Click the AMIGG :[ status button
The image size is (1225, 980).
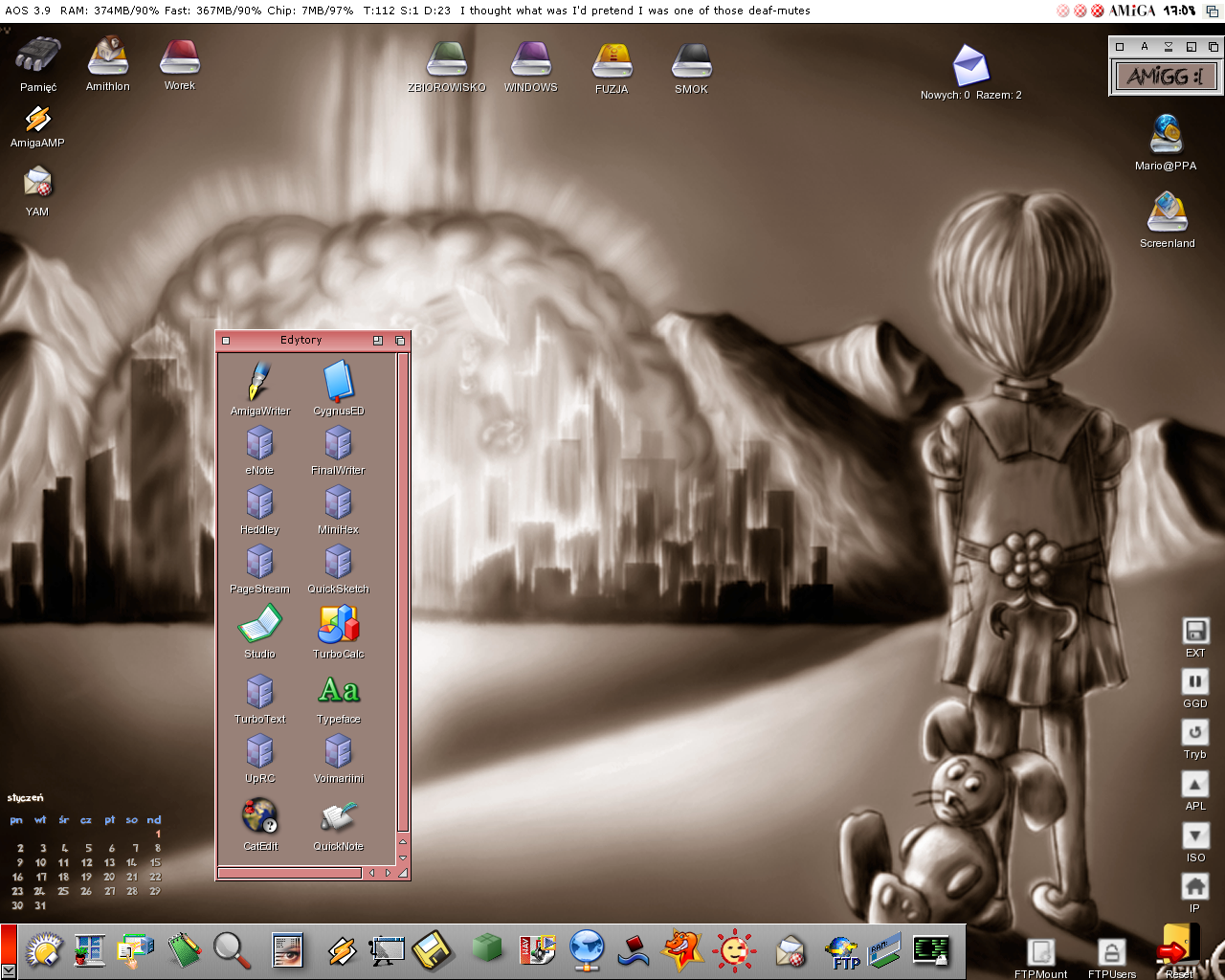click(1166, 77)
